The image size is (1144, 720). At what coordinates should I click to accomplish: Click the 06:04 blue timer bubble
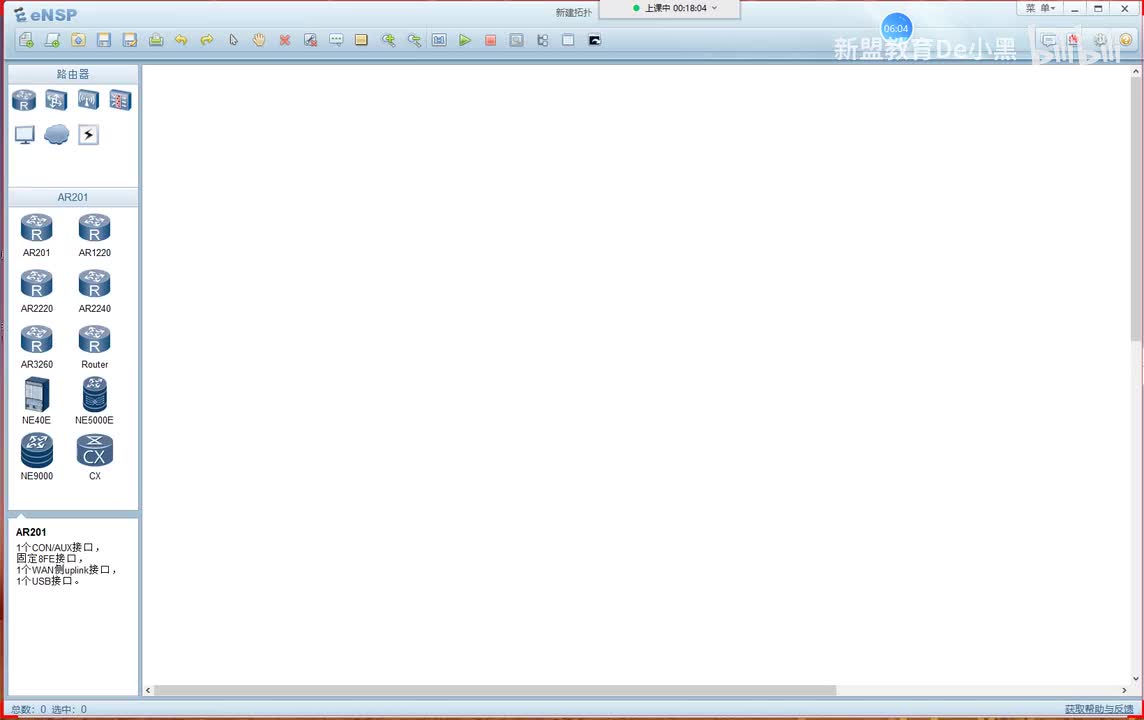(x=896, y=28)
